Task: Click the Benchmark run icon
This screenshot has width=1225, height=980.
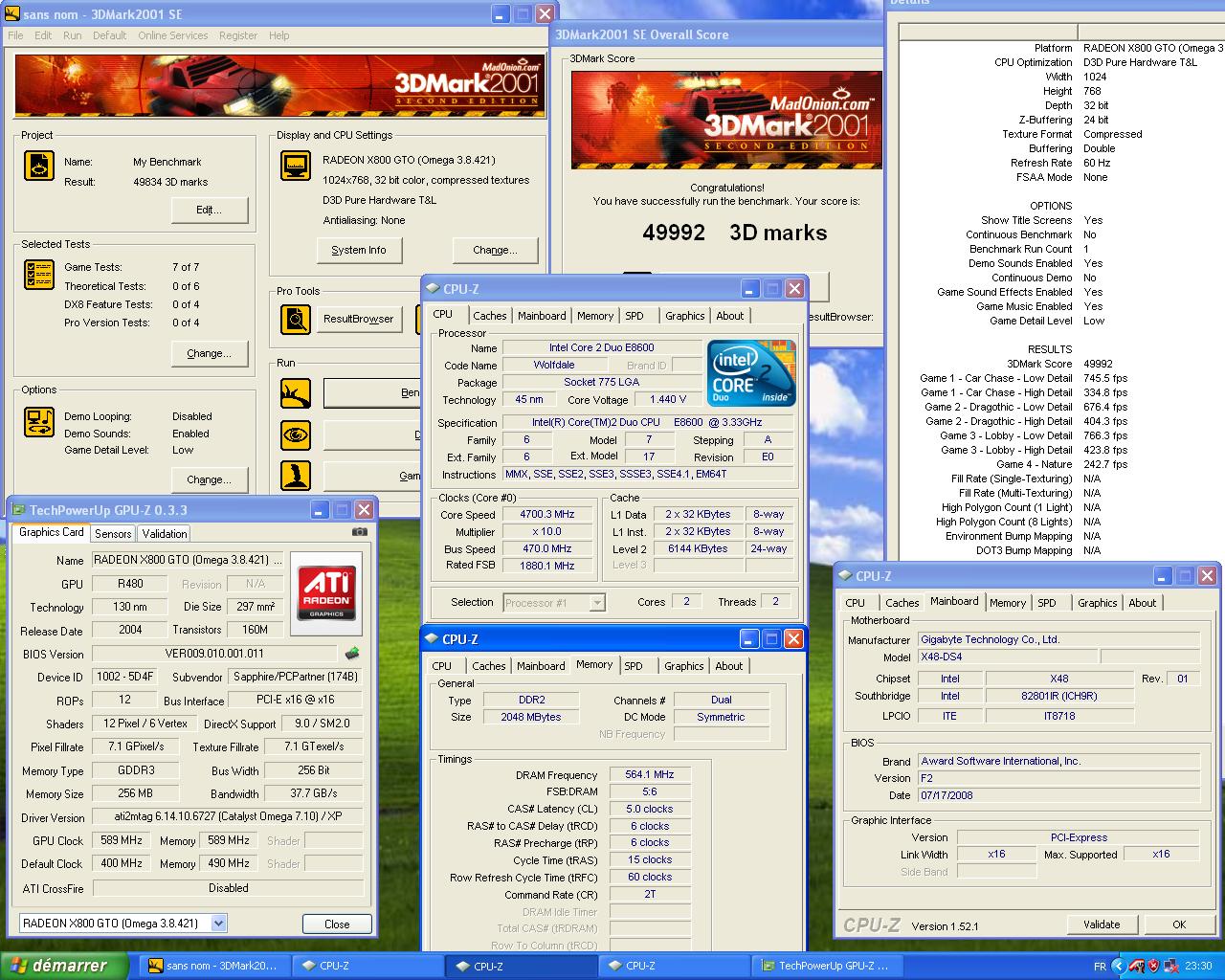Action: (296, 392)
